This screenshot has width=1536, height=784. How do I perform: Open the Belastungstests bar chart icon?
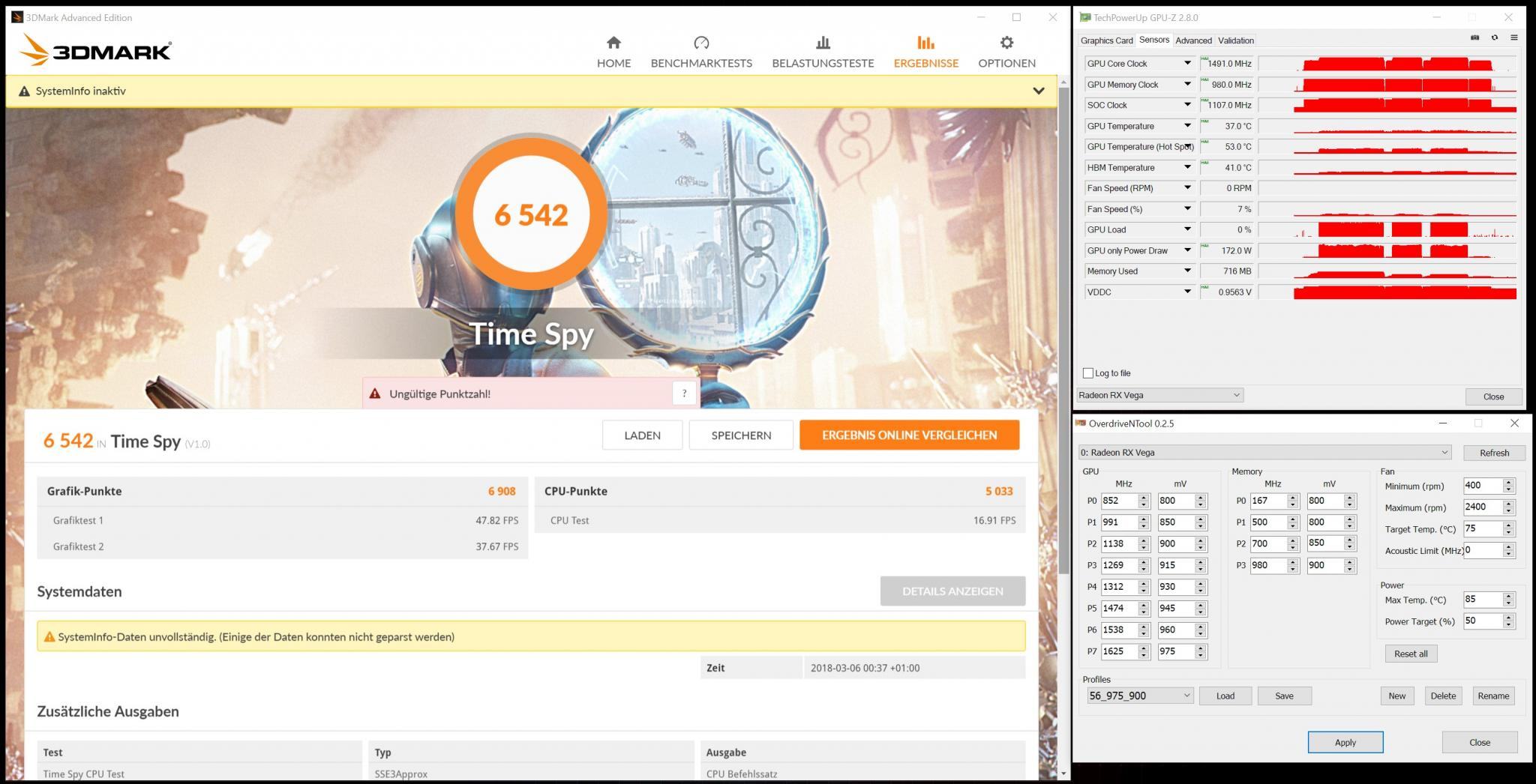click(x=823, y=43)
